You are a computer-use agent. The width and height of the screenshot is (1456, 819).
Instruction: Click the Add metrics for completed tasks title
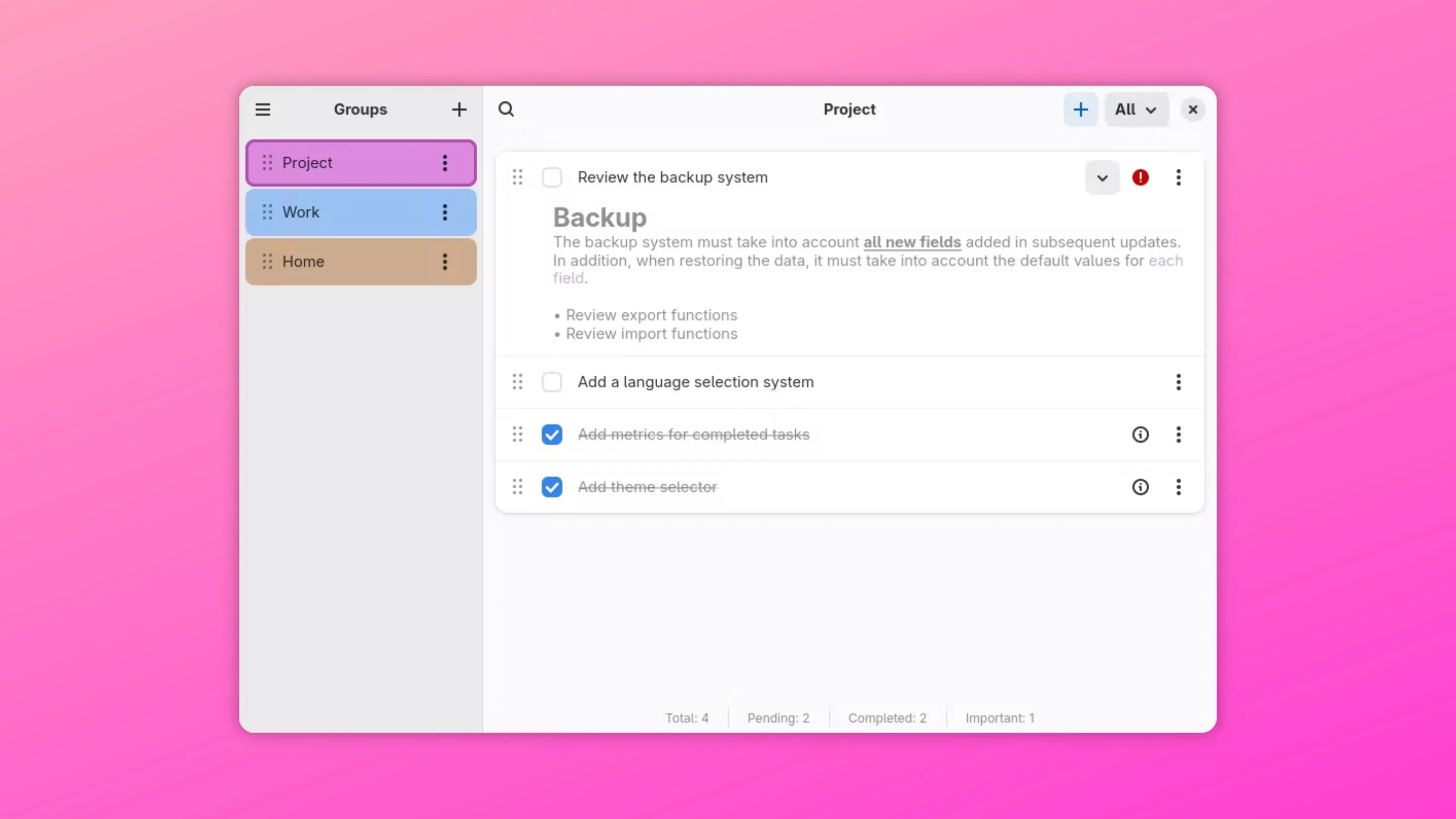point(694,435)
